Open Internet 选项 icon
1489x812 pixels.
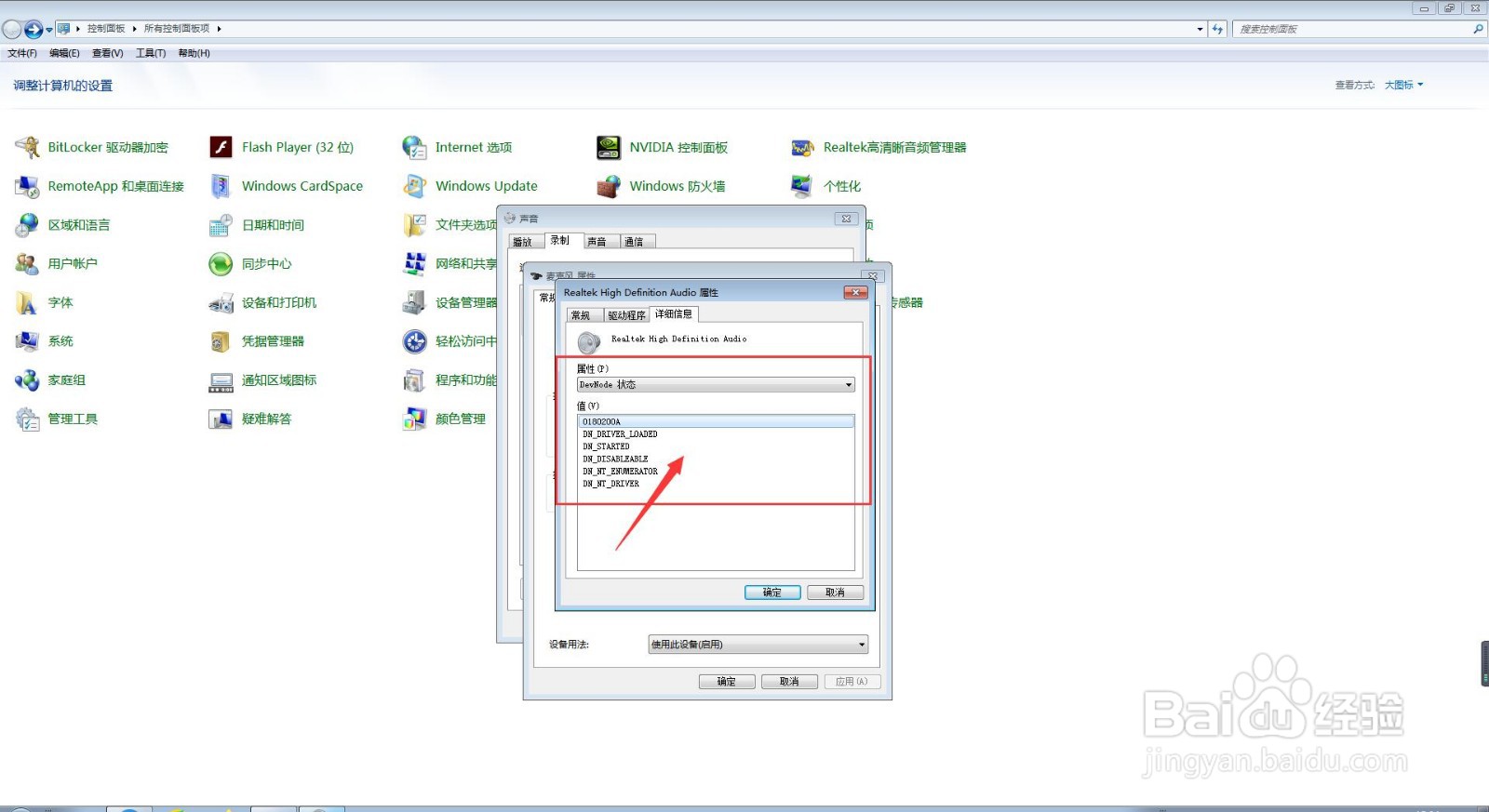[414, 147]
